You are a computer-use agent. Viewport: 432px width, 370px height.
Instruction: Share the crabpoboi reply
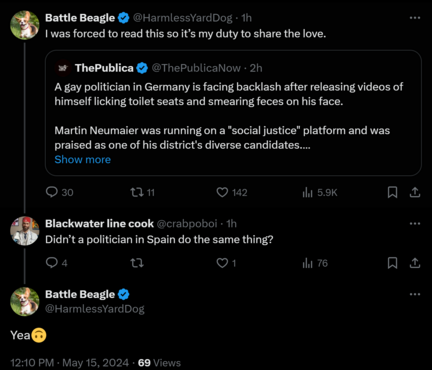pos(415,263)
